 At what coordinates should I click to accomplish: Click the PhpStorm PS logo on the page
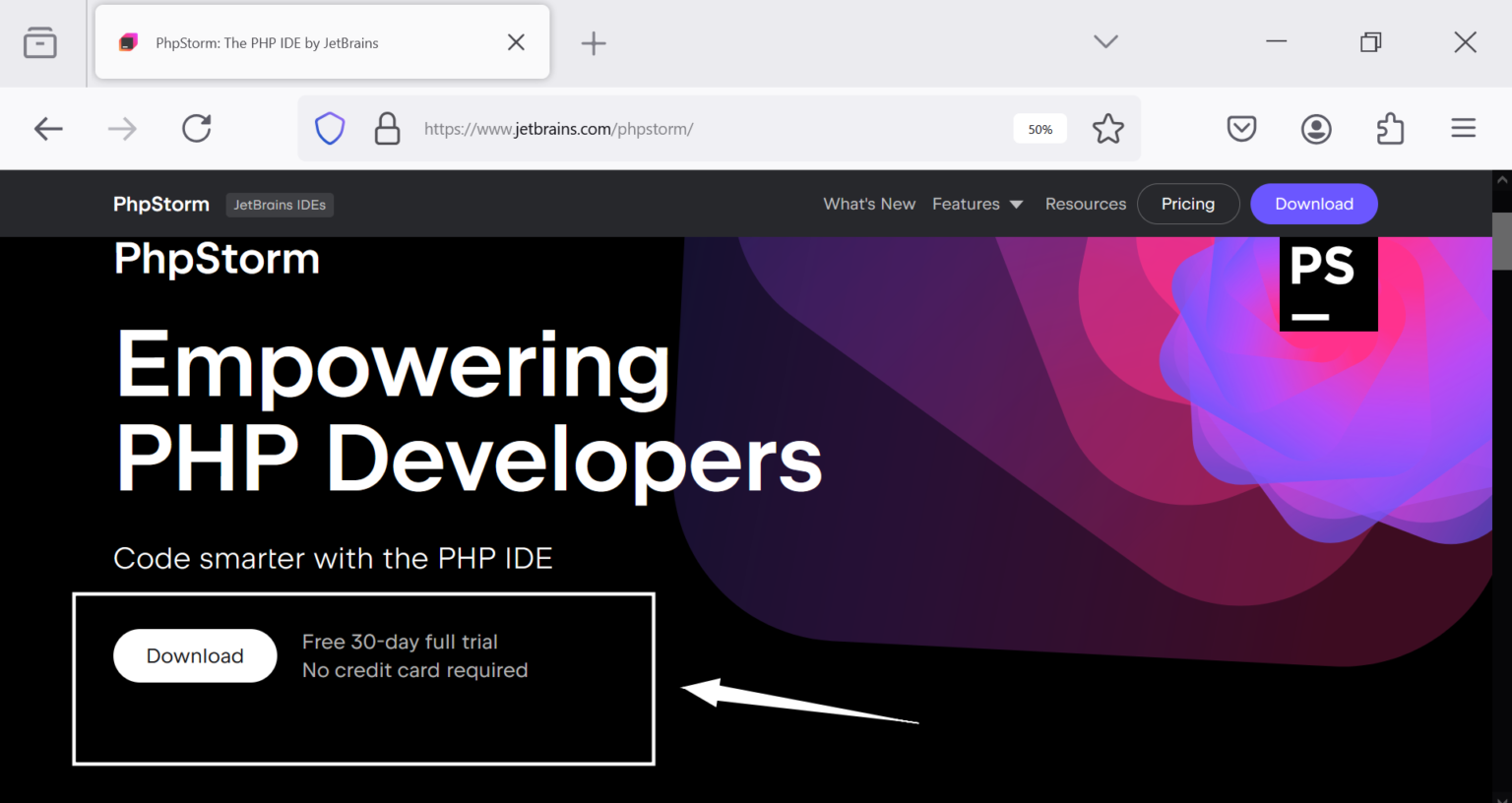[x=1328, y=282]
